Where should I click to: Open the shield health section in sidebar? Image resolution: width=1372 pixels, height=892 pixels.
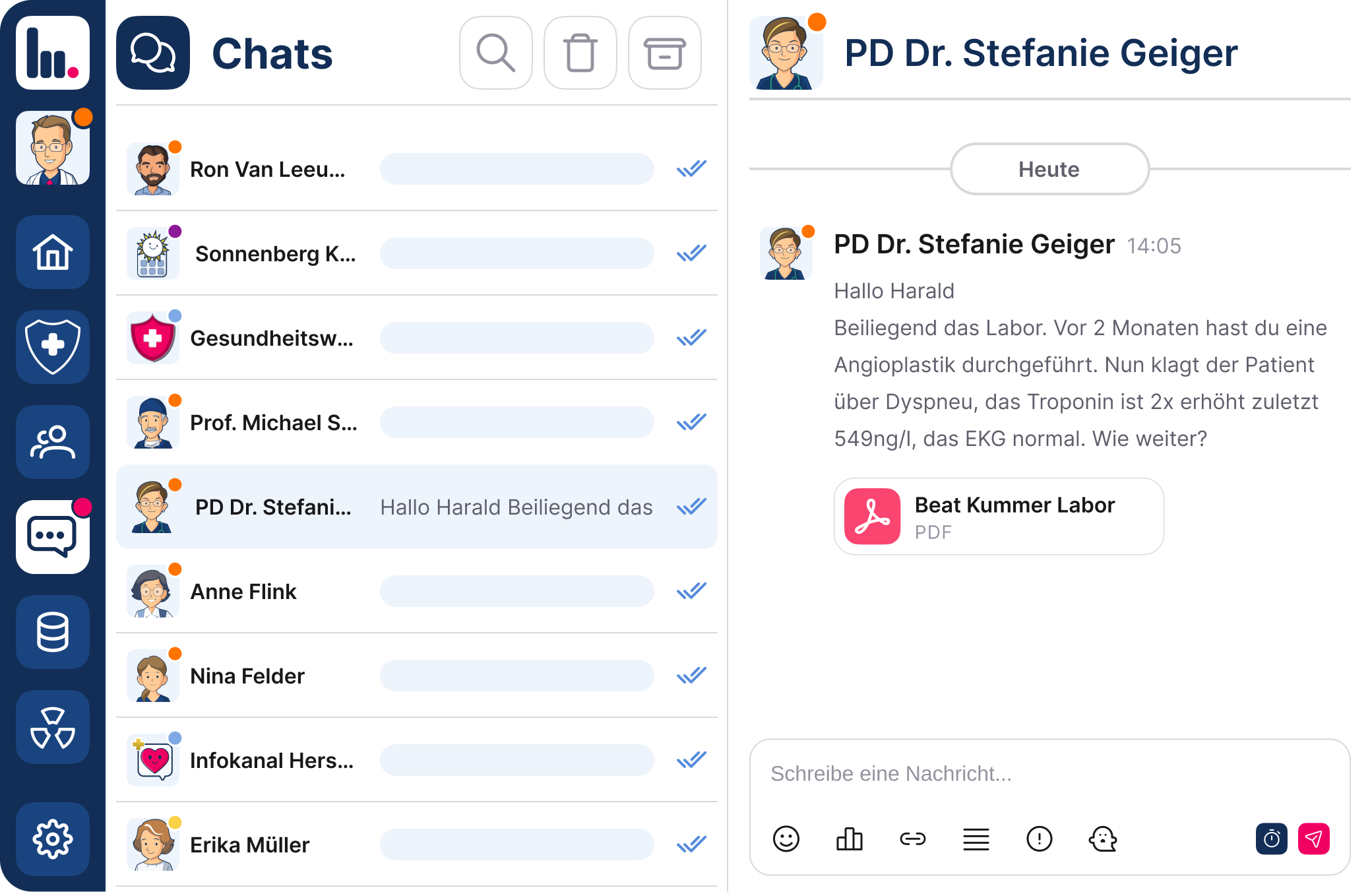tap(53, 347)
